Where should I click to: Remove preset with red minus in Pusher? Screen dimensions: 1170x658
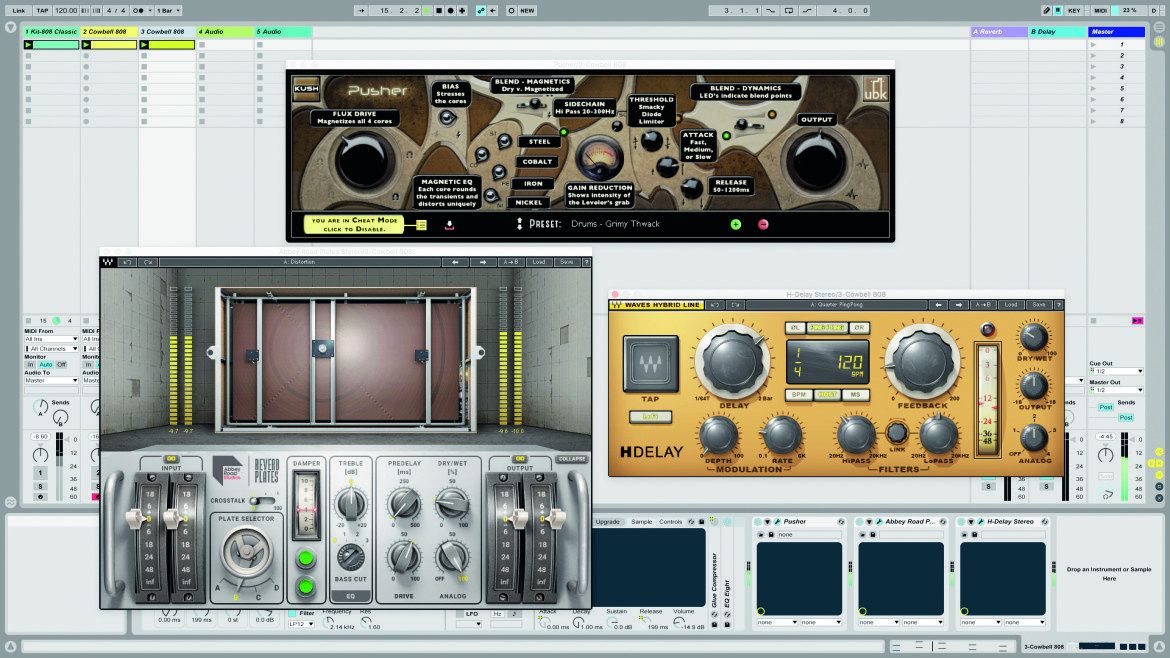(763, 225)
